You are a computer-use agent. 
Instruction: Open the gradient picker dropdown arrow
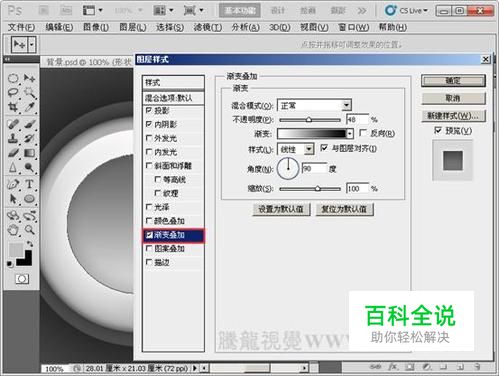pyautogui.click(x=349, y=134)
